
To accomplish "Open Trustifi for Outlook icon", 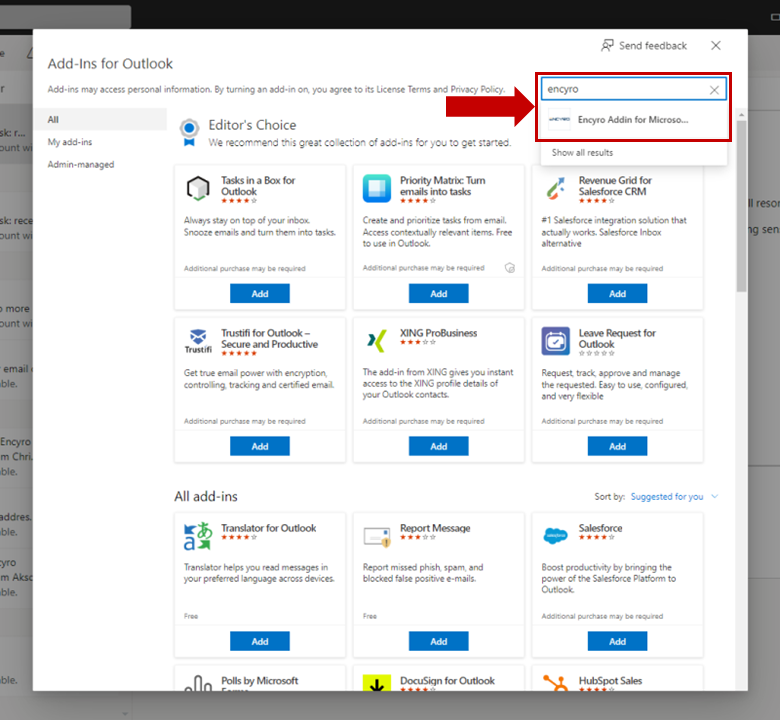I will 198,341.
